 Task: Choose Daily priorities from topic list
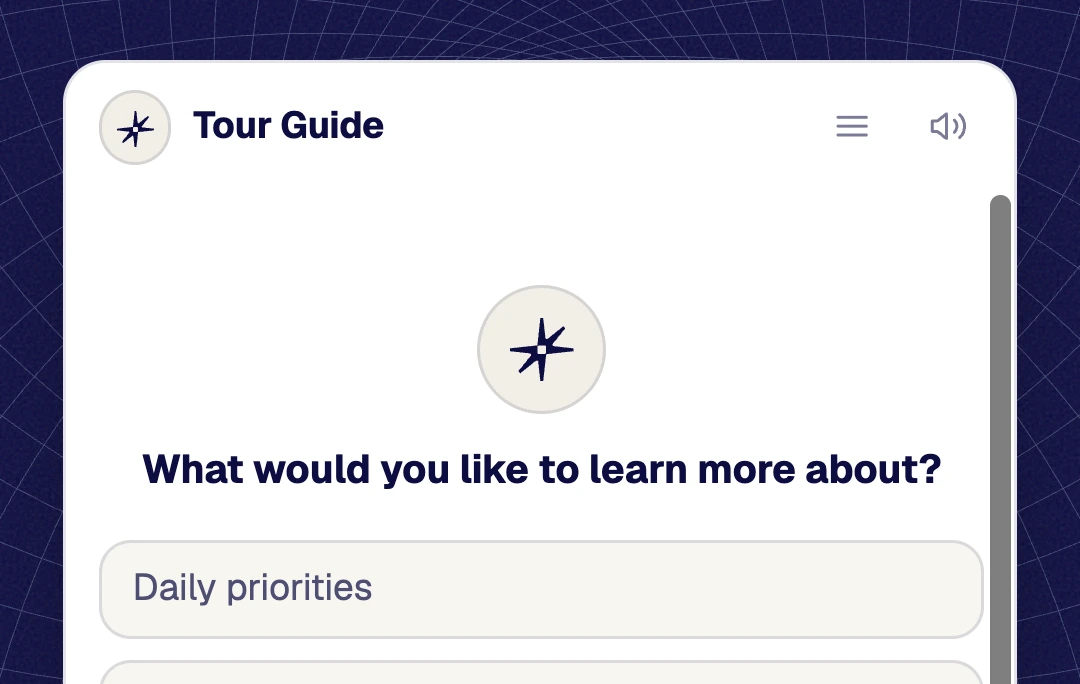click(541, 590)
